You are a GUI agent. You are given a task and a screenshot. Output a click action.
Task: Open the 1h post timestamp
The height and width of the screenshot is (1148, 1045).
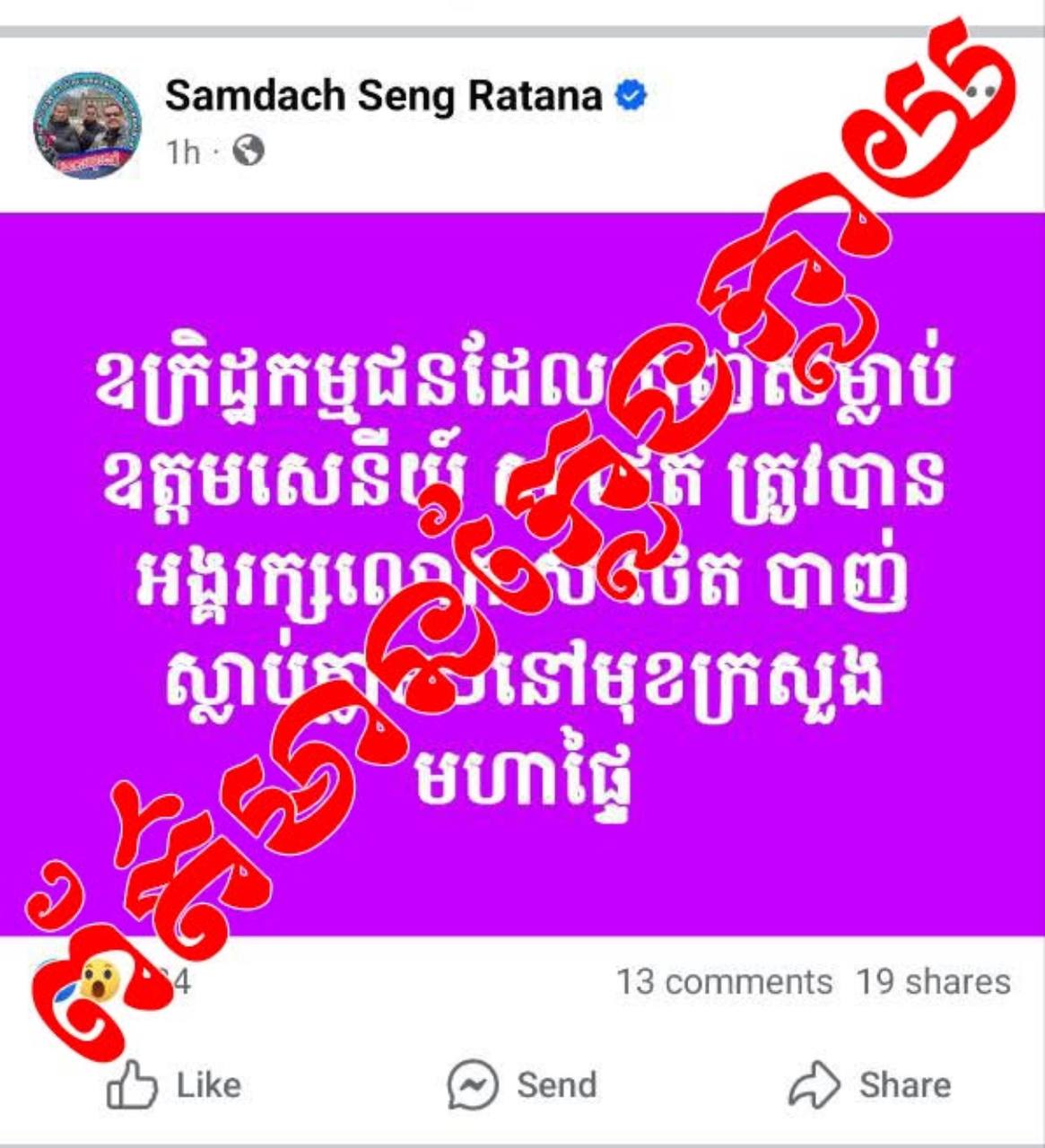182,152
